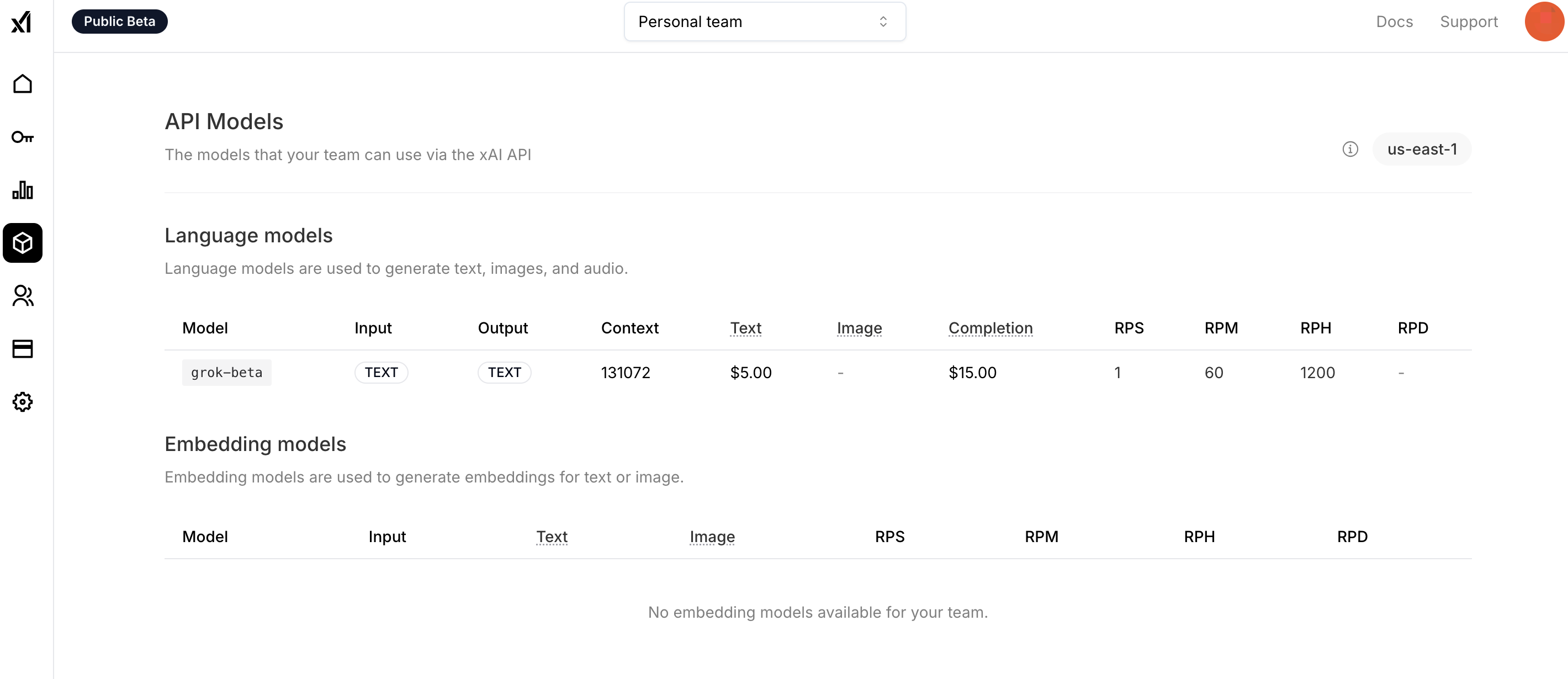The height and width of the screenshot is (679, 1568).
Task: Click the Completion column header
Action: pos(990,328)
